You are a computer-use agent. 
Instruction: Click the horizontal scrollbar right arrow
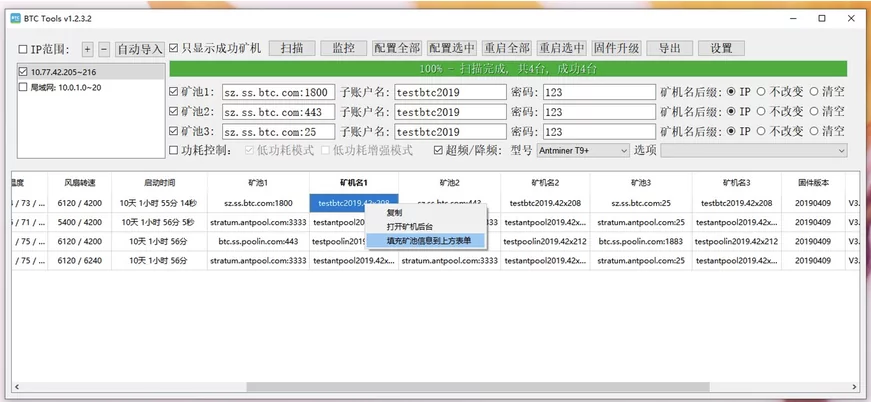pos(853,386)
